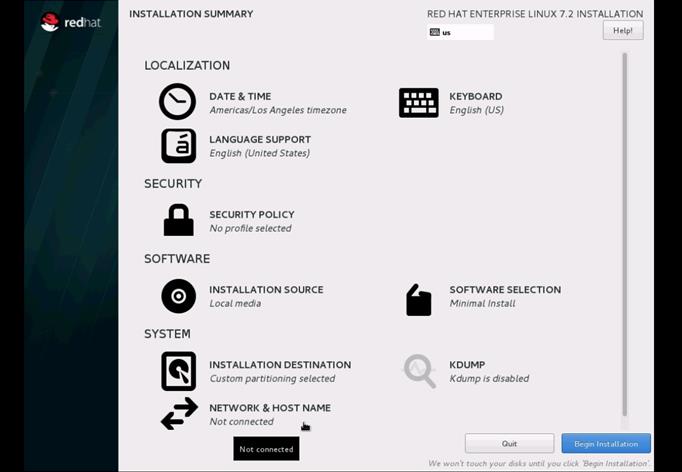Click 'No profile selected' status text
The width and height of the screenshot is (682, 472).
point(251,228)
